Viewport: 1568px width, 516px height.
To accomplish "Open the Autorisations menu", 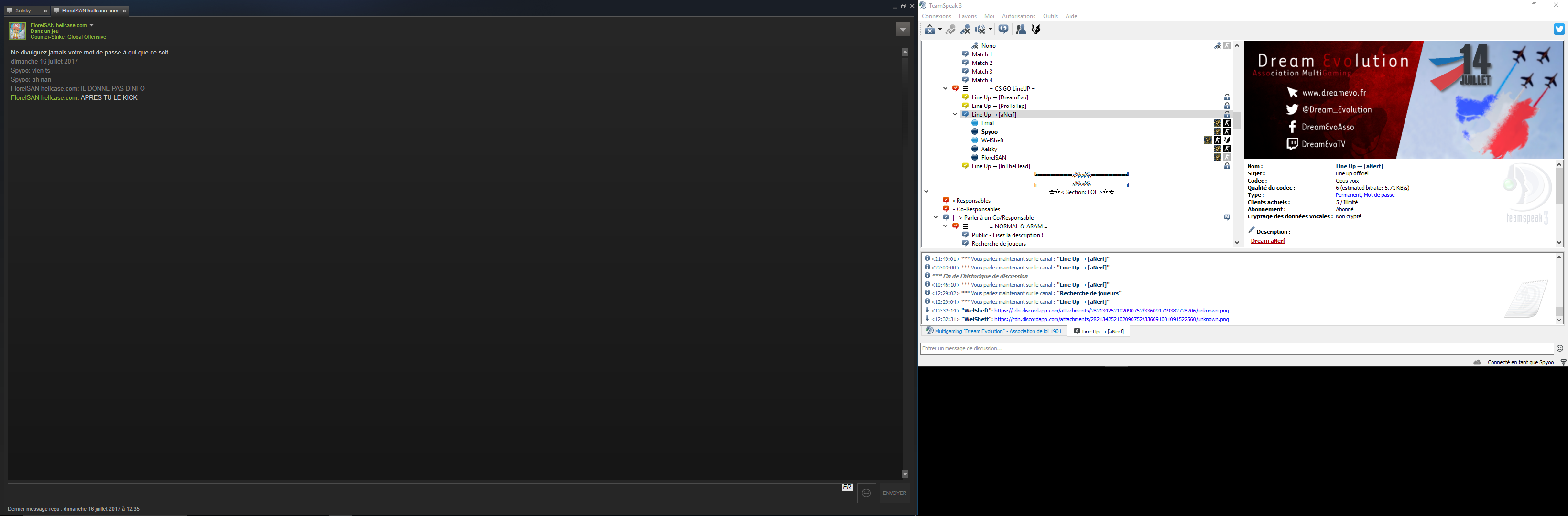I will pyautogui.click(x=1018, y=16).
